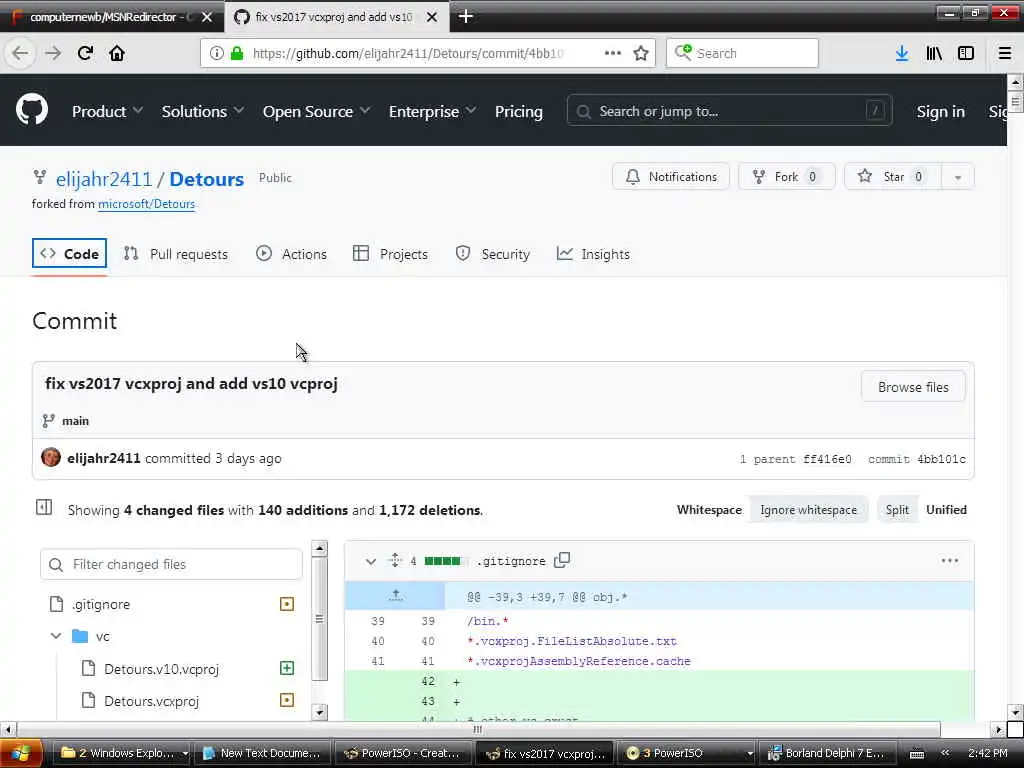Switch diff view to Split
Viewport: 1024px width, 768px height.
pos(897,510)
